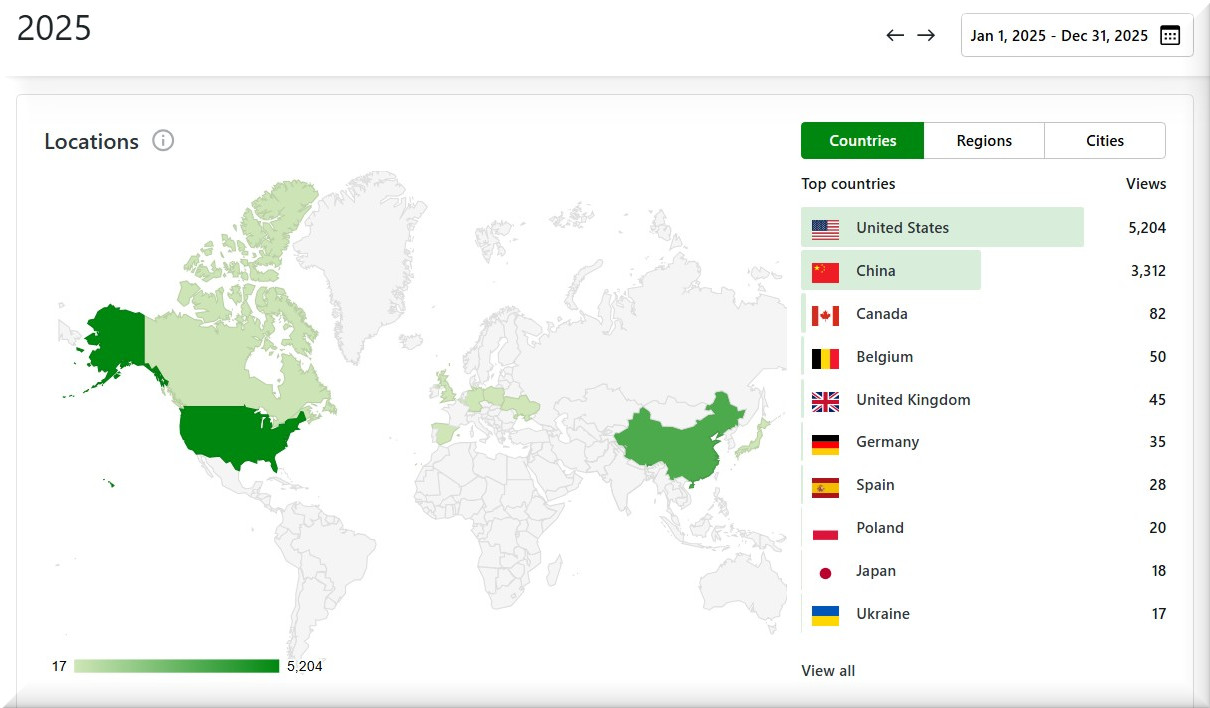
Task: Click the View all link
Action: (x=828, y=671)
